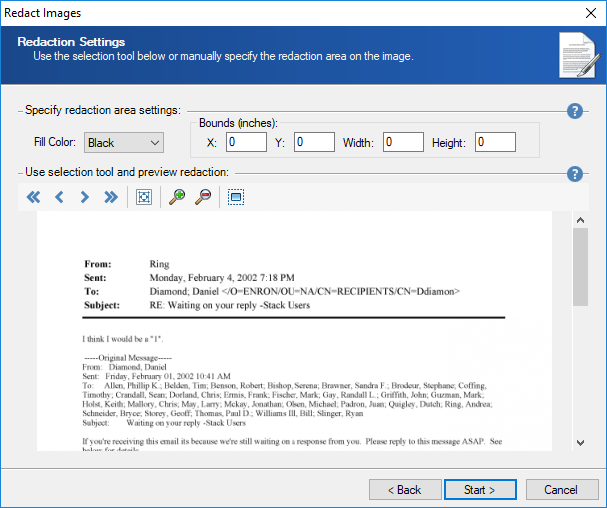Go to the next page
Viewport: 607px width, 508px height.
click(x=85, y=197)
